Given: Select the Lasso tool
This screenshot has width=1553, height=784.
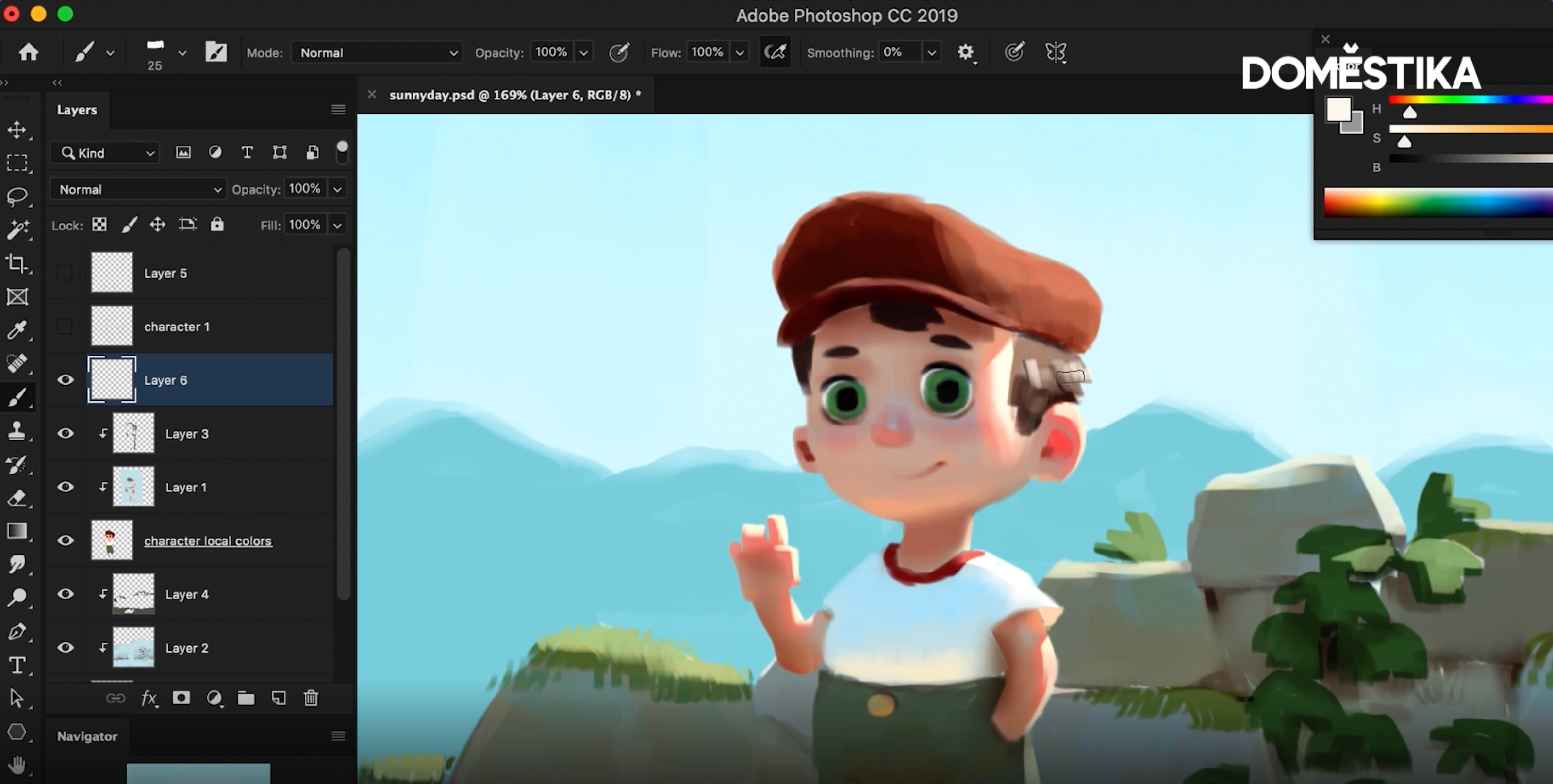Looking at the screenshot, I should pos(17,196).
